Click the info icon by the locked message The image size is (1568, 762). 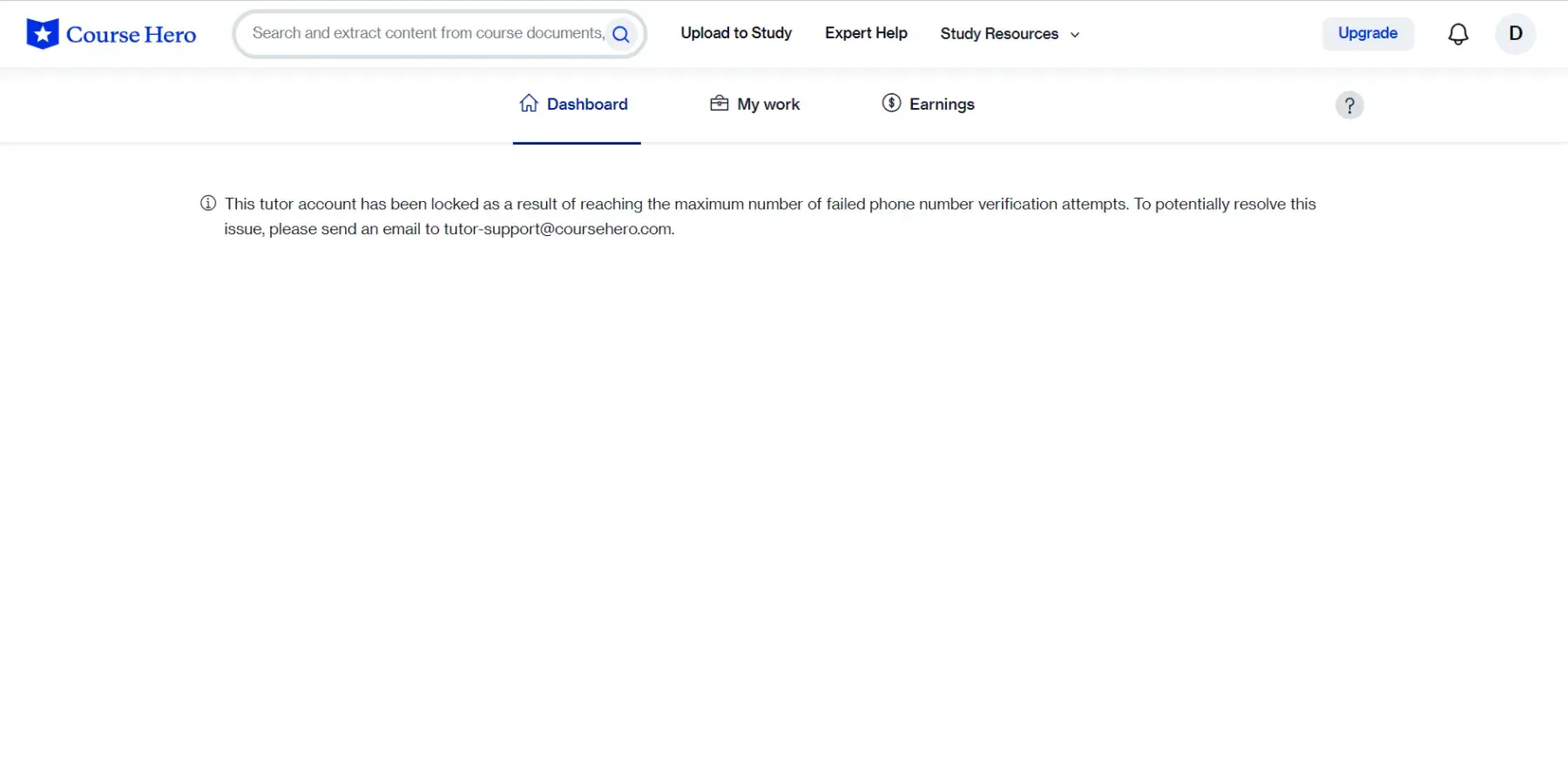coord(208,204)
